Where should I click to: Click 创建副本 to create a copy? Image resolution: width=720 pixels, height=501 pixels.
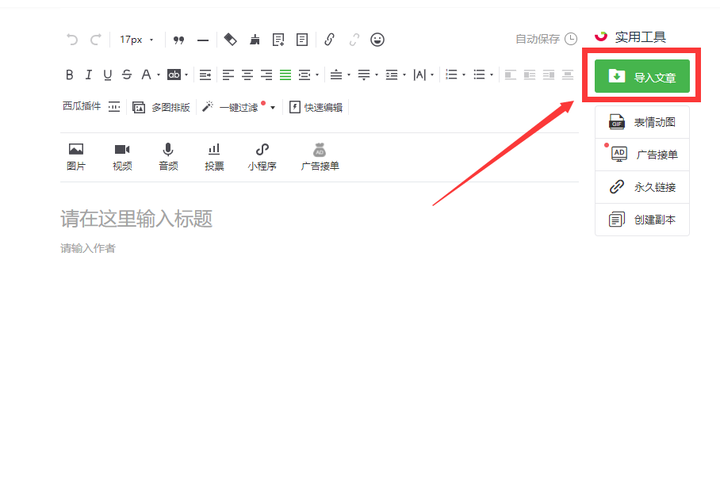(642, 220)
